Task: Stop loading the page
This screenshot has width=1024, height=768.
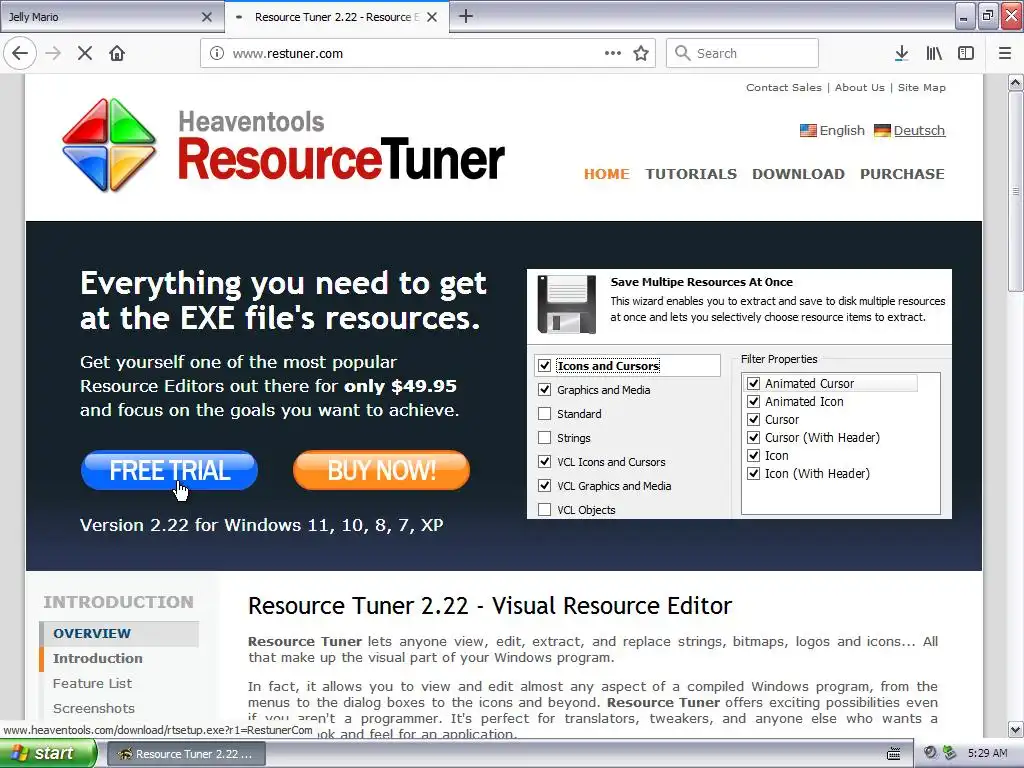Action: [85, 54]
